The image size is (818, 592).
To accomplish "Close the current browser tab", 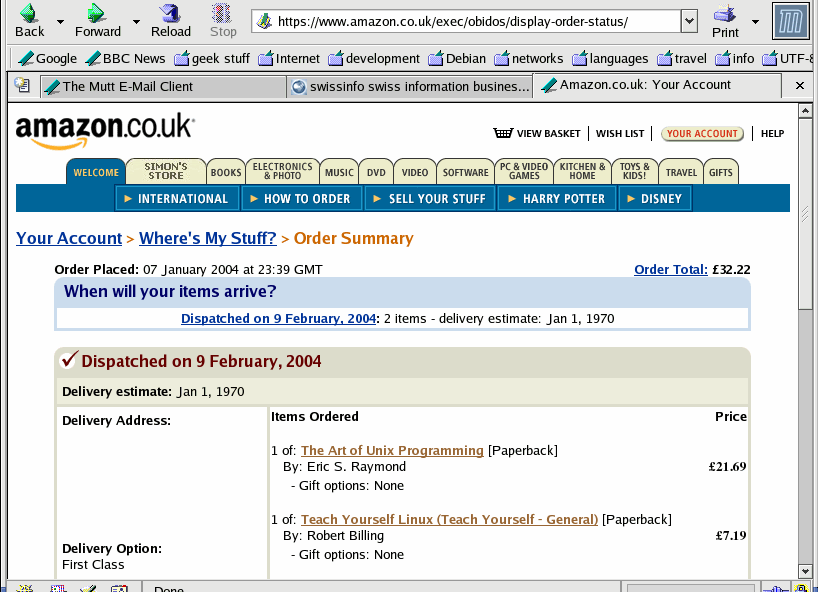I will point(799,86).
